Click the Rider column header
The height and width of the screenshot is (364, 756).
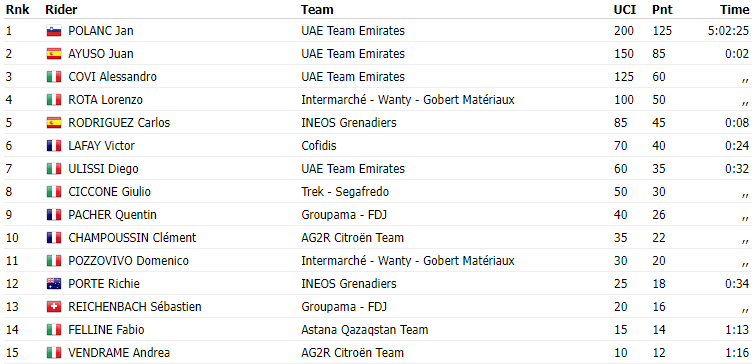61,10
